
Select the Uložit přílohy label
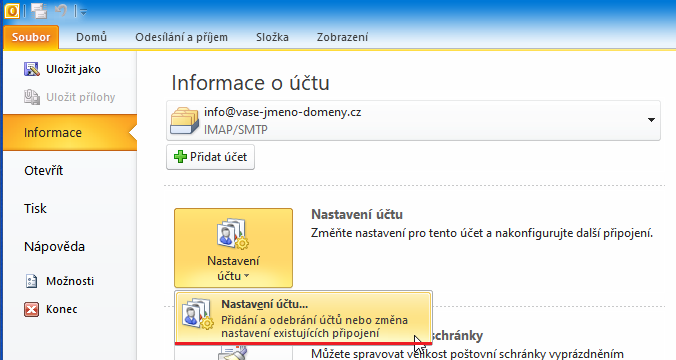(81, 97)
